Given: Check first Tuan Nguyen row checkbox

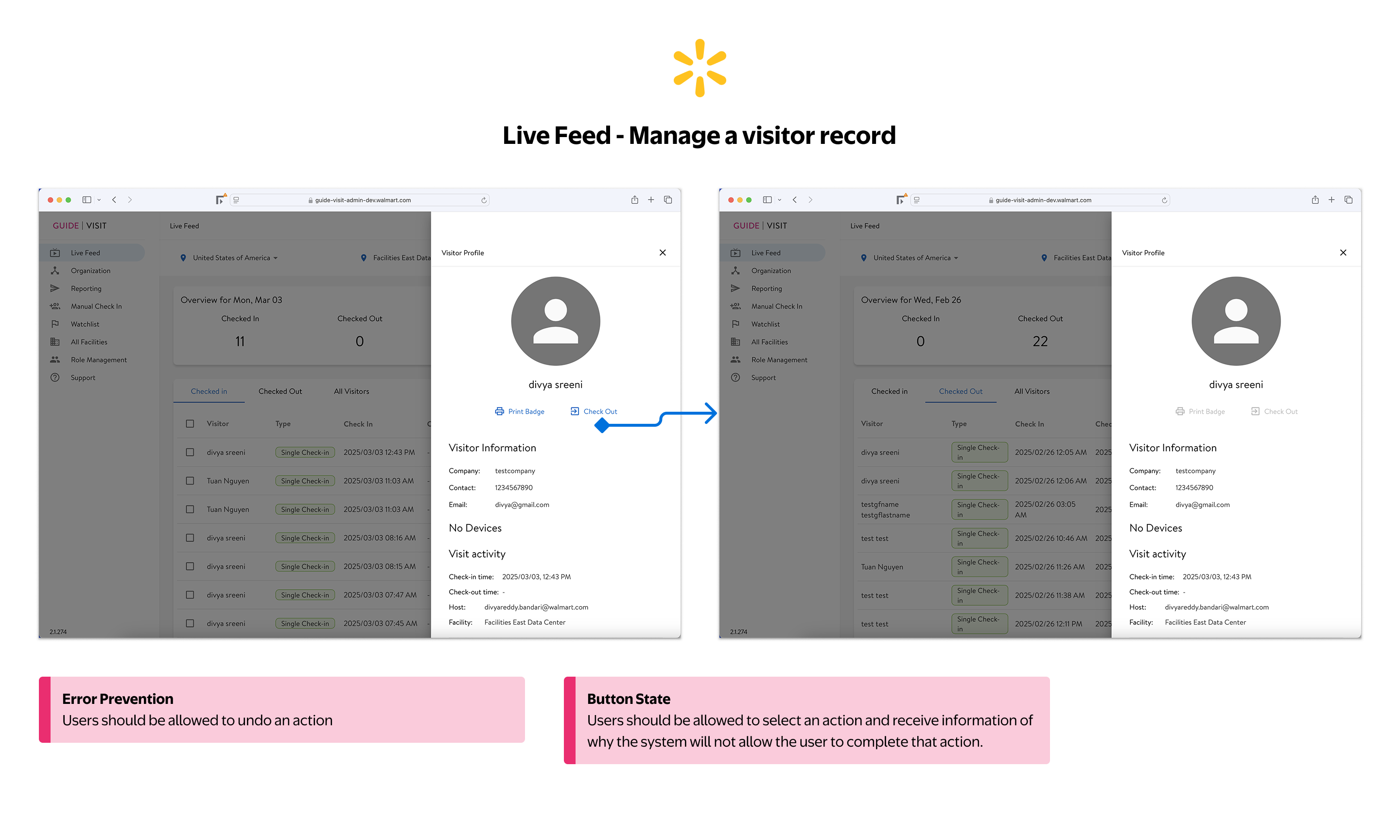Looking at the screenshot, I should click(190, 481).
